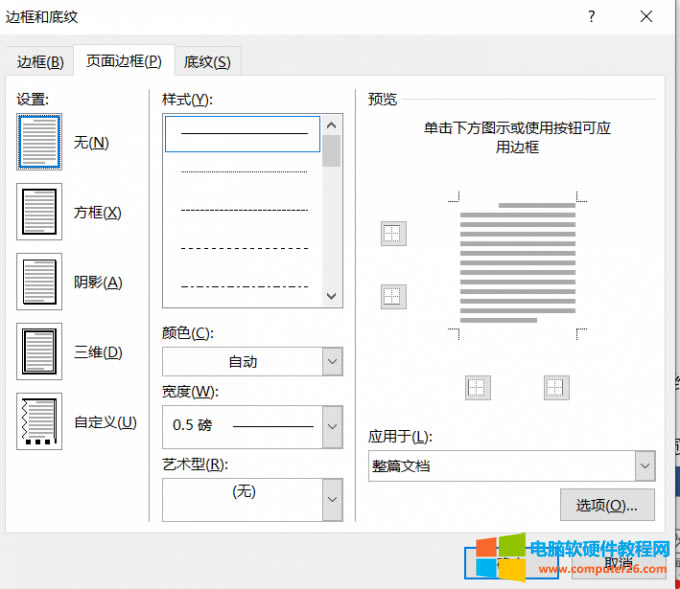Screen dimensions: 680x589
Task: Pick the 阴影 (Shadow) border setting icon
Action: point(40,282)
